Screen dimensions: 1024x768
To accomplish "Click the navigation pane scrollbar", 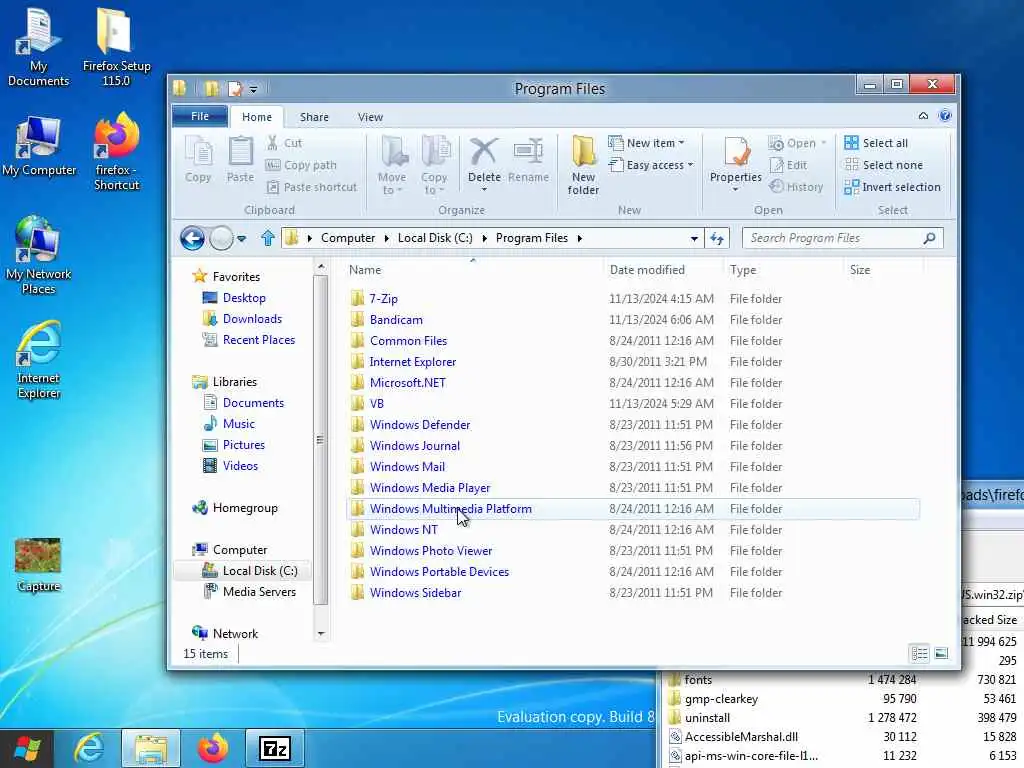I will coord(320,440).
